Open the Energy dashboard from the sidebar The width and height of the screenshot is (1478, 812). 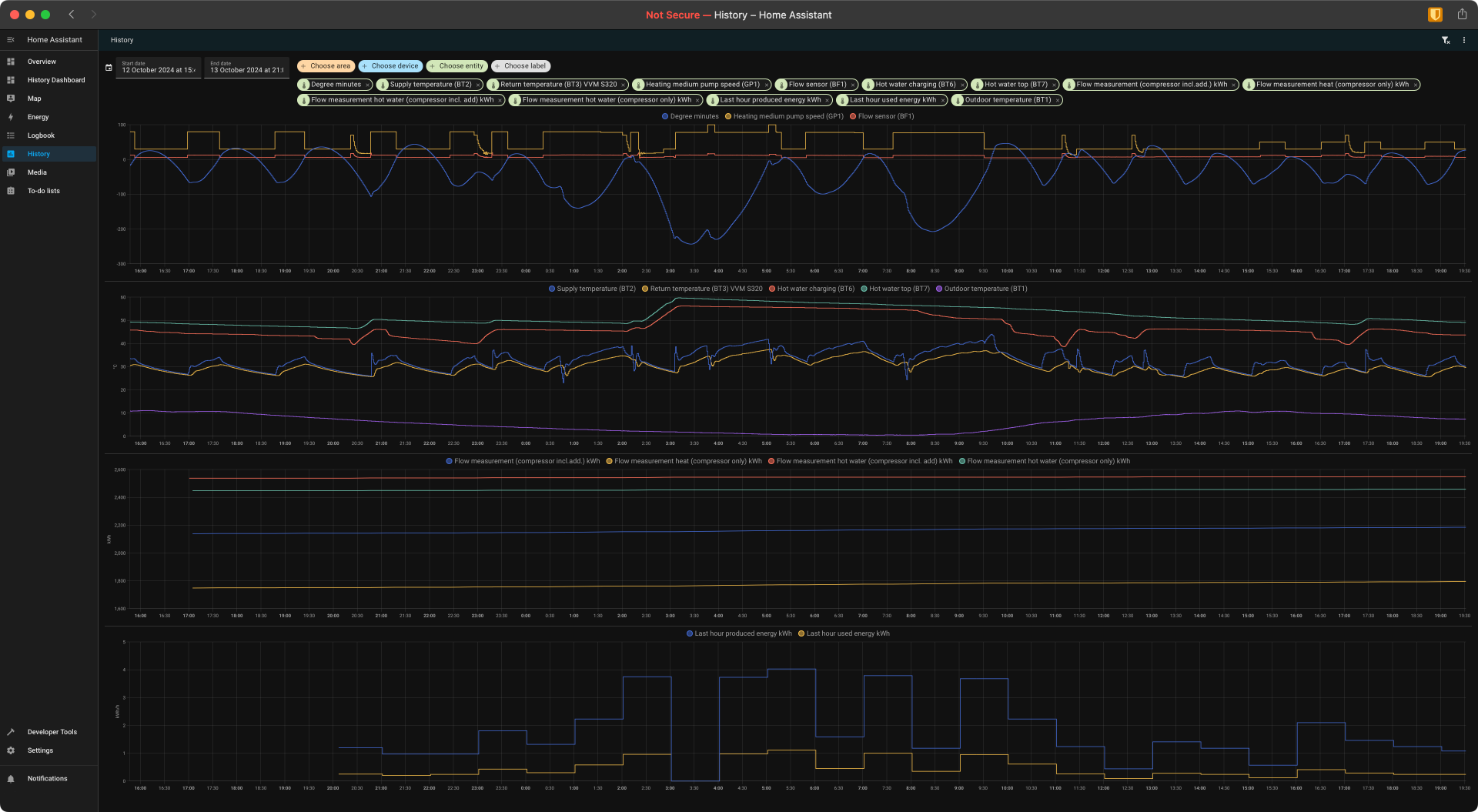(x=38, y=117)
